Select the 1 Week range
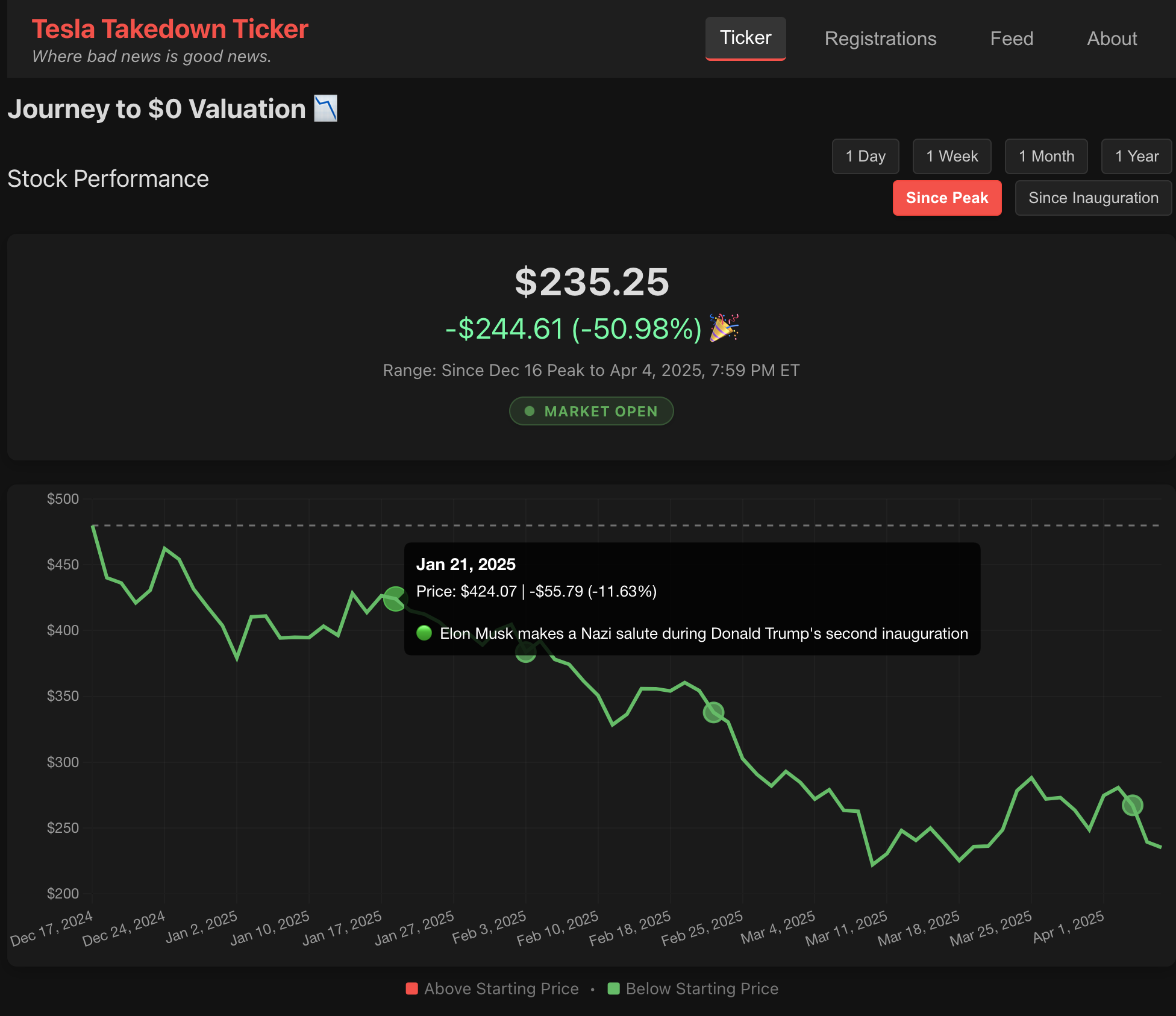 click(952, 156)
